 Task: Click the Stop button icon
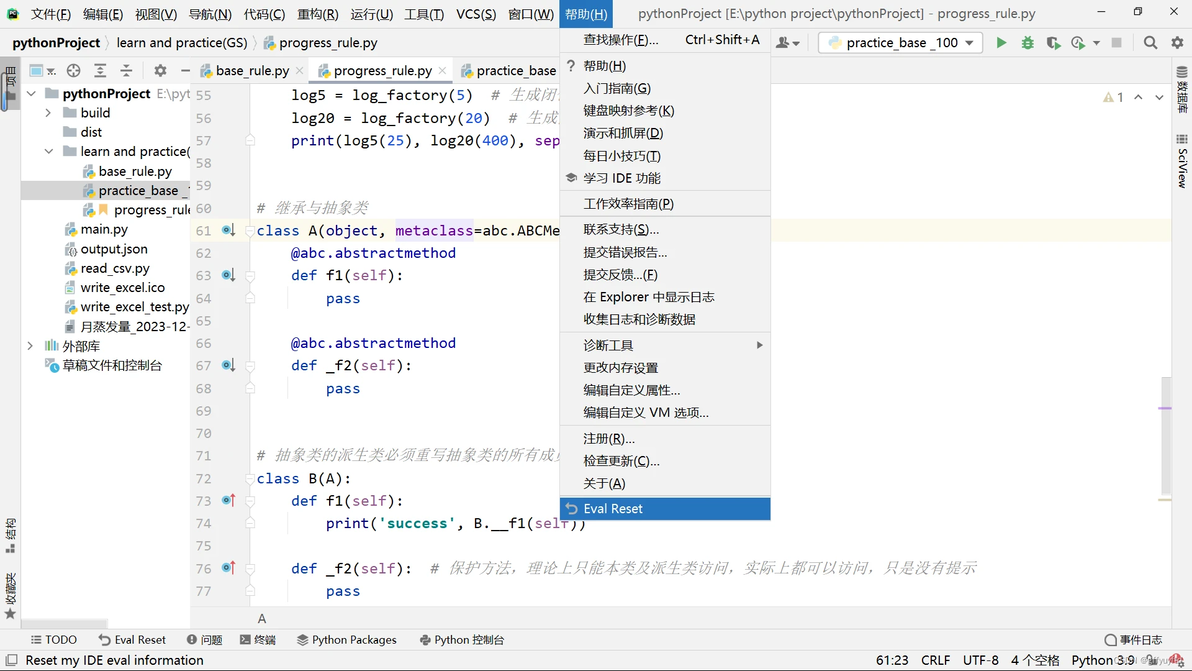tap(1116, 43)
